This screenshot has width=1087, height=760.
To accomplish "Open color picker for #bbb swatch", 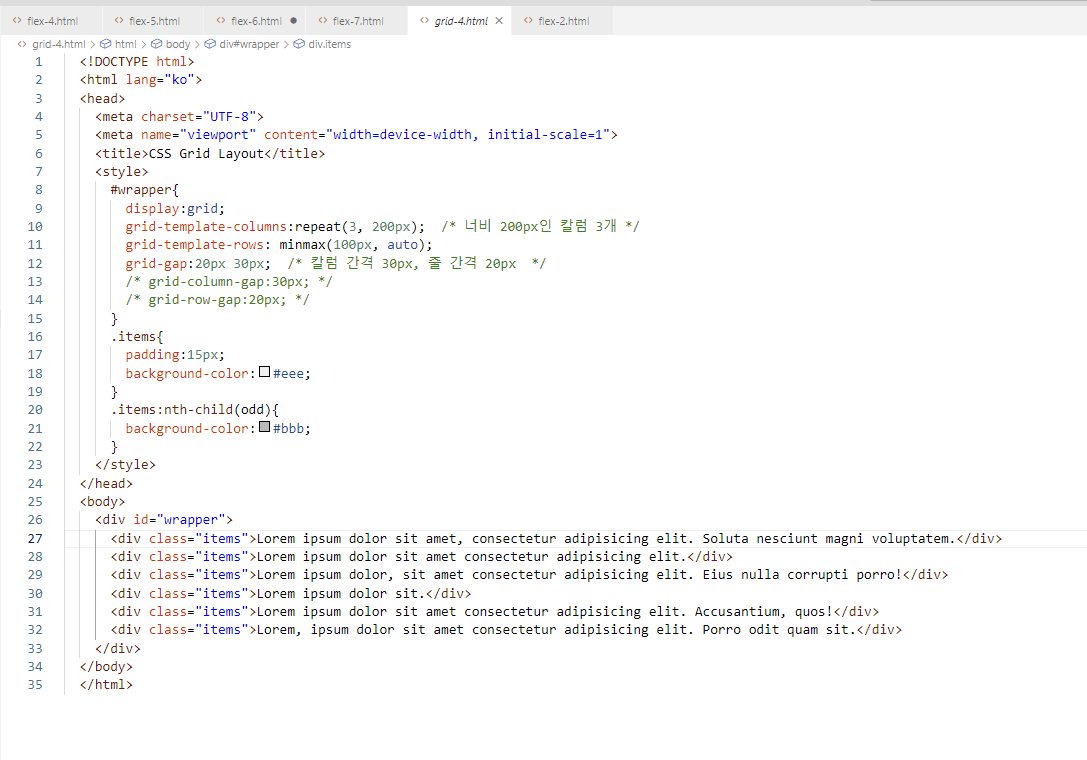I will (265, 428).
